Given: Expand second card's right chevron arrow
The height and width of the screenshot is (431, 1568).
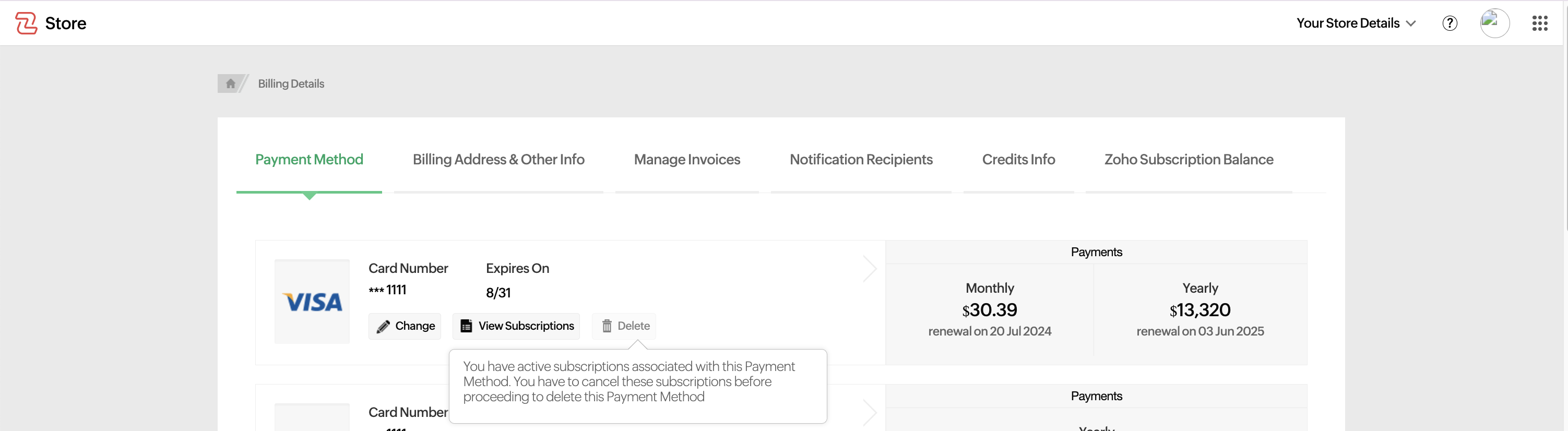Looking at the screenshot, I should point(869,413).
